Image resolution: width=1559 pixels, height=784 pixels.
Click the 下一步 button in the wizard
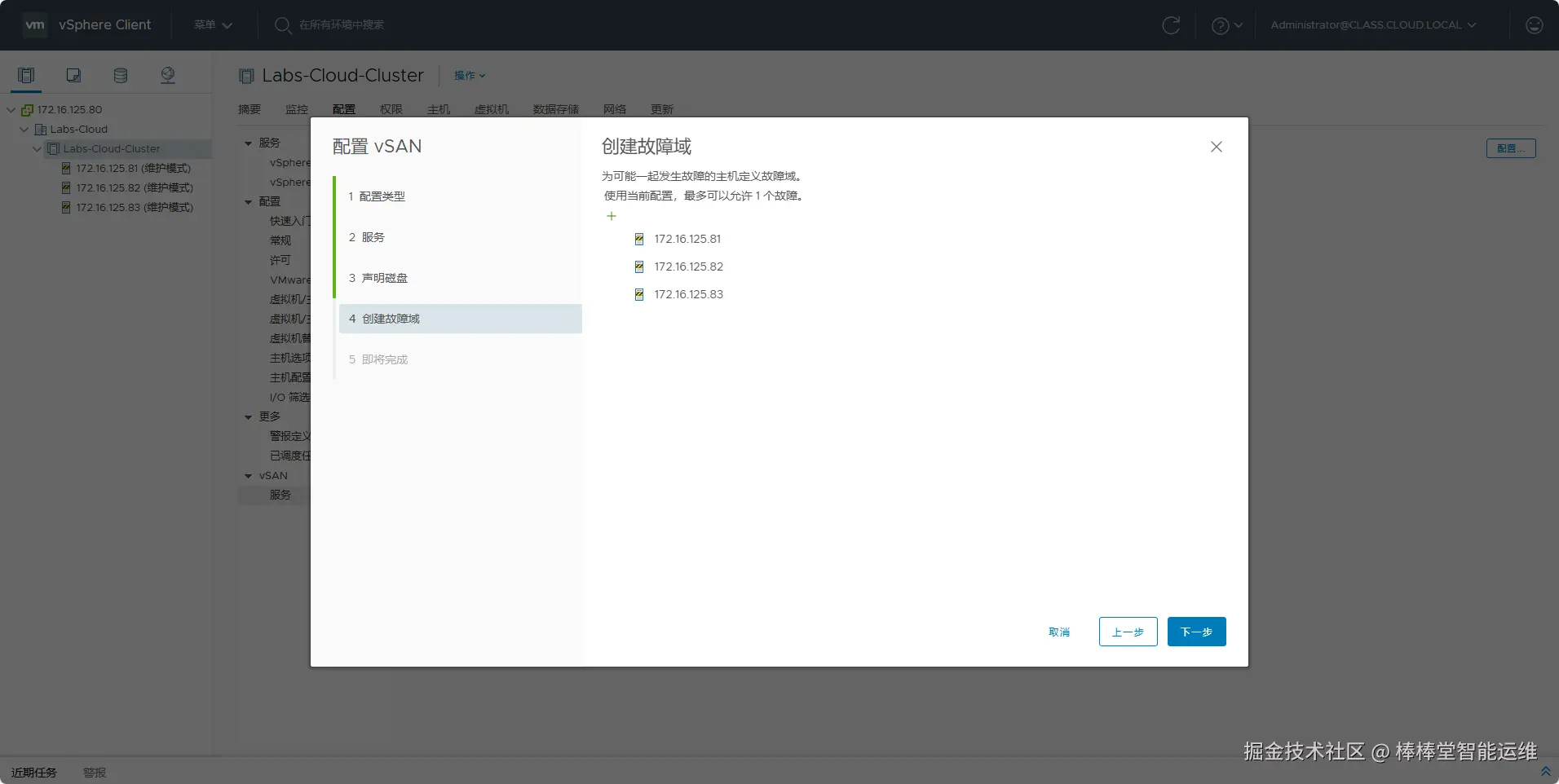point(1197,632)
